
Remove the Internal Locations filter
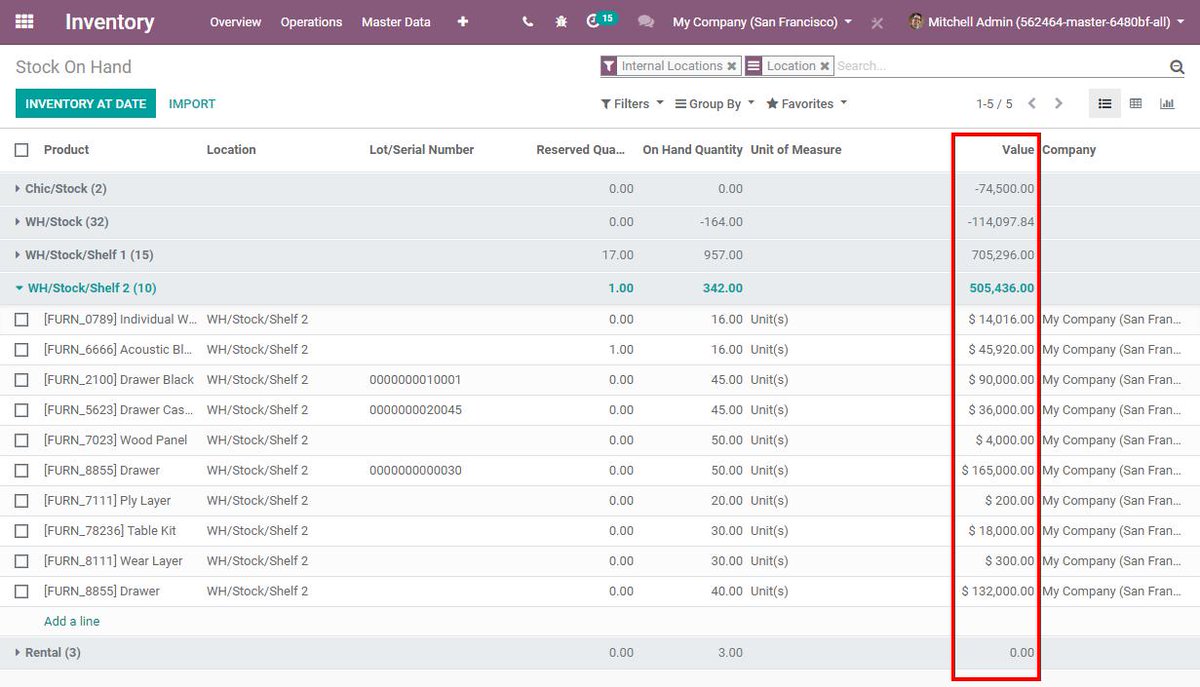tap(730, 66)
